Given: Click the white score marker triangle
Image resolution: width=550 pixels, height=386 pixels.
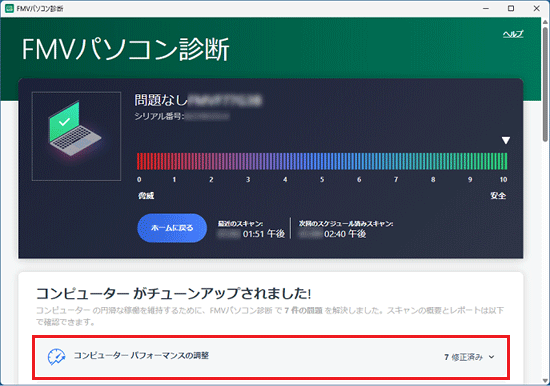Looking at the screenshot, I should click(505, 140).
